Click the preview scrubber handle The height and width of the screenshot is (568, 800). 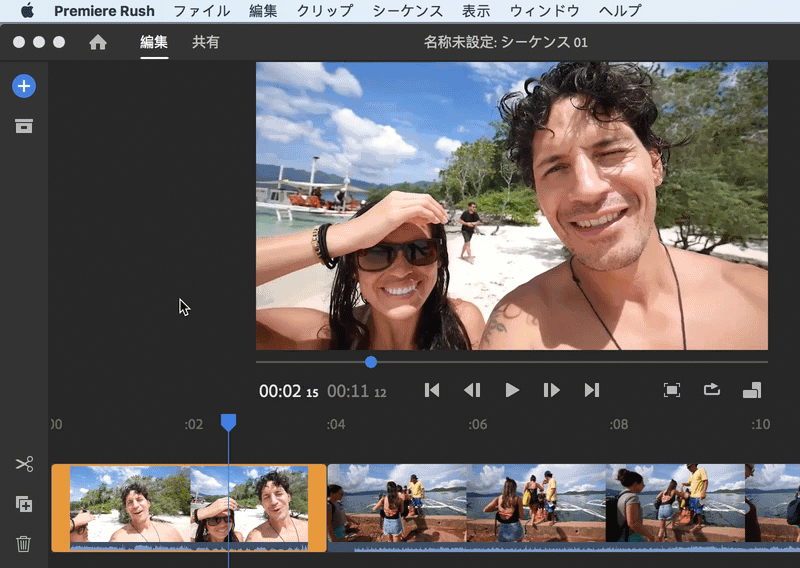pyautogui.click(x=371, y=361)
